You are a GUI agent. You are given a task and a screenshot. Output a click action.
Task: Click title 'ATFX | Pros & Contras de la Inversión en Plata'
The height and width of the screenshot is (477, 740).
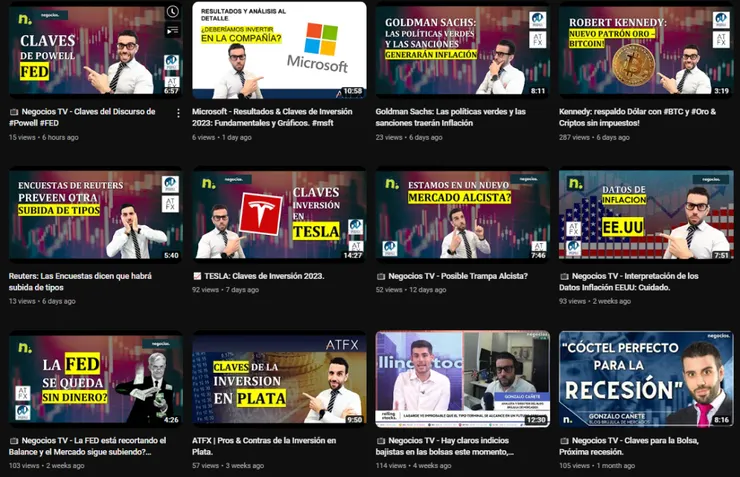264,446
